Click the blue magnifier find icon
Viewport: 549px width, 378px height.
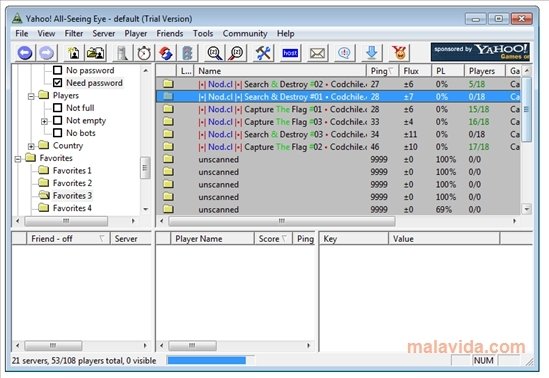tap(214, 53)
